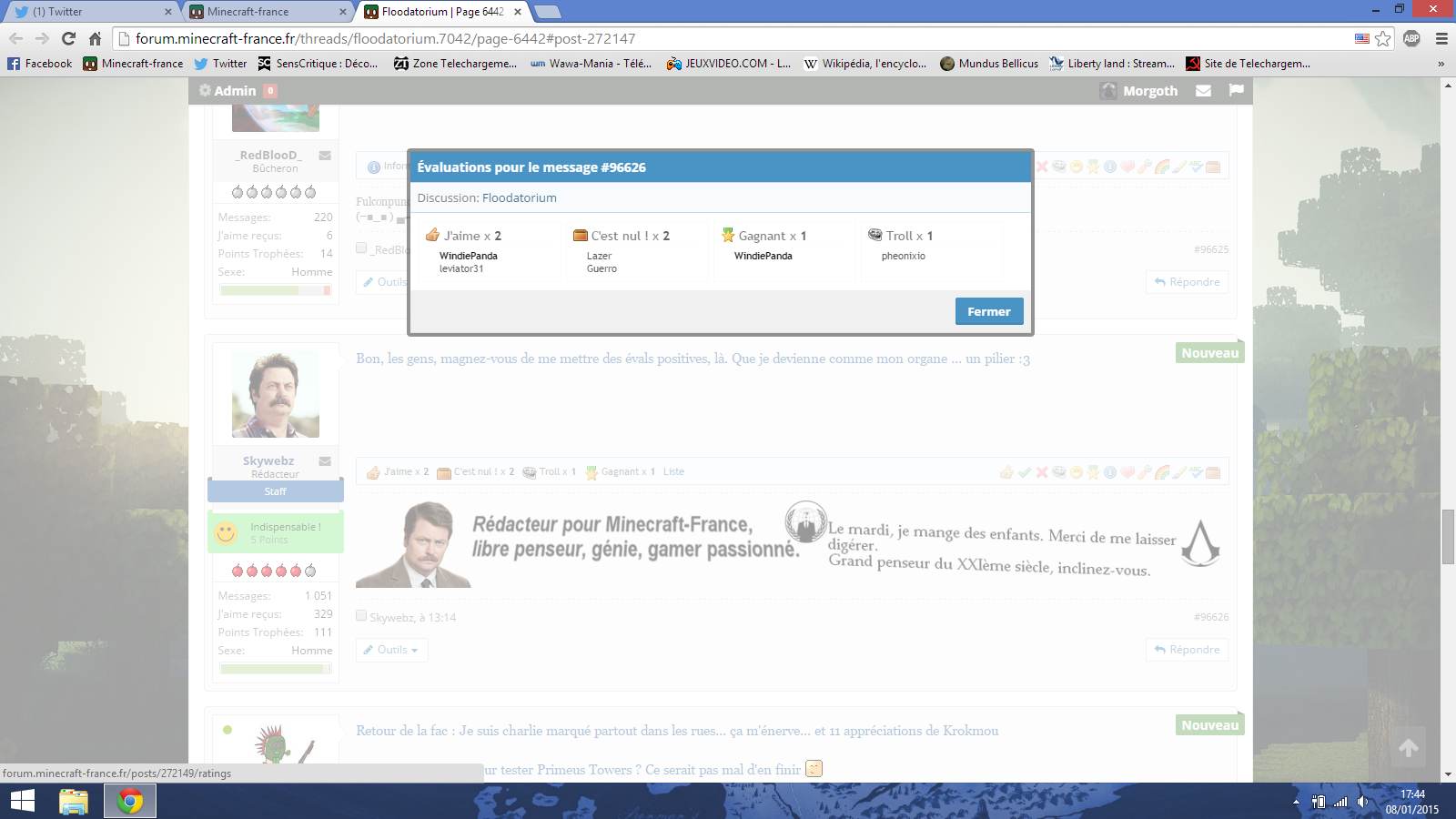Click the troll face rating icon on Skywebz's post

coord(1059,472)
